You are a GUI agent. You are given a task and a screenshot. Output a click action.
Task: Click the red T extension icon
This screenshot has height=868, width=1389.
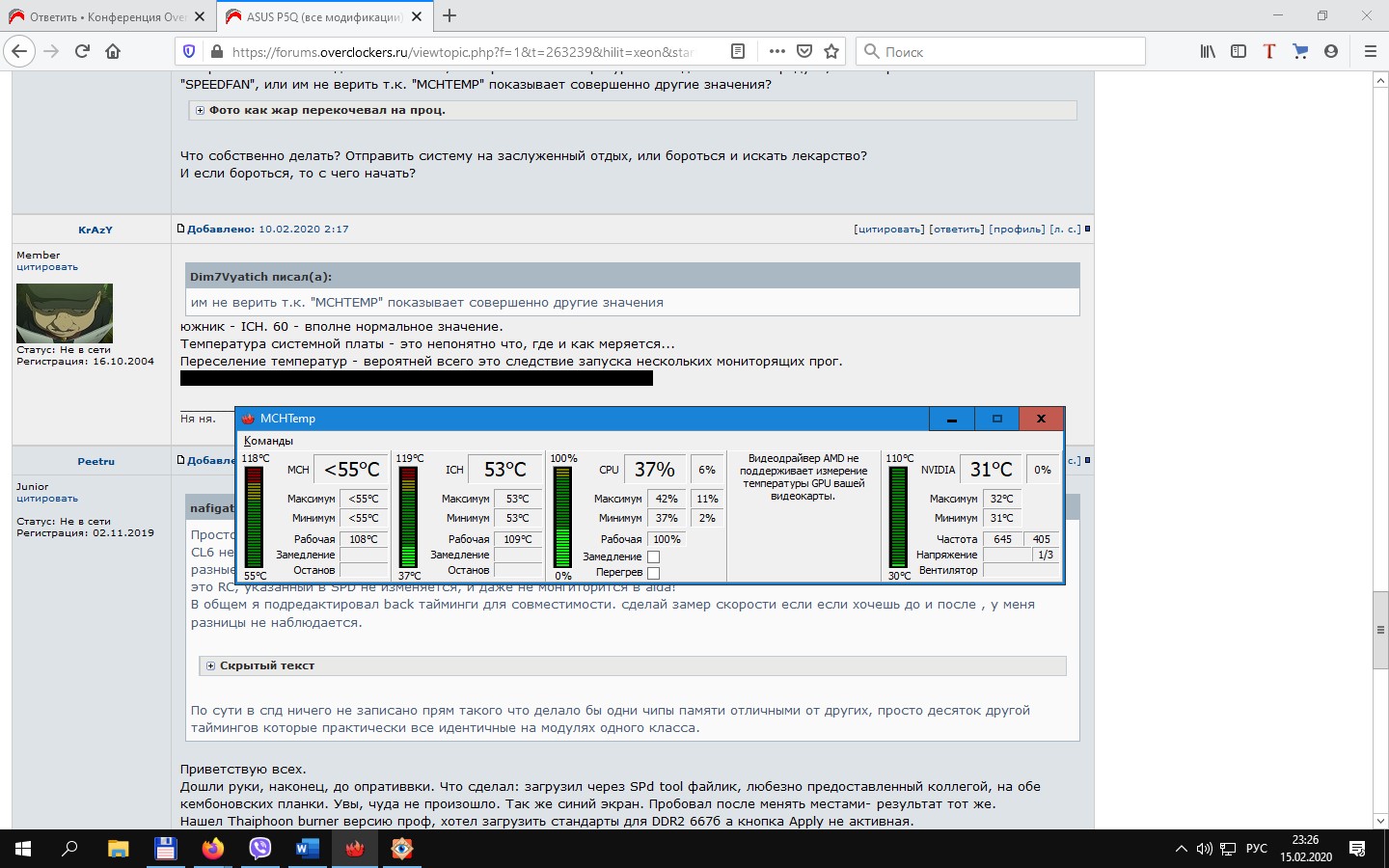coord(1269,51)
